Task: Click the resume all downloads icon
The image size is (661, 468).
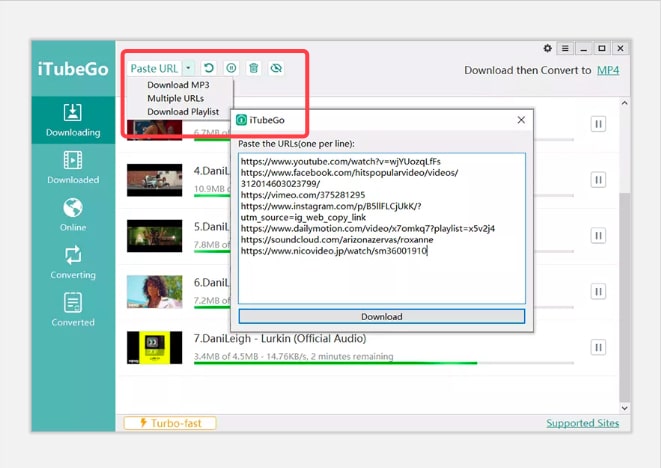Action: point(209,68)
